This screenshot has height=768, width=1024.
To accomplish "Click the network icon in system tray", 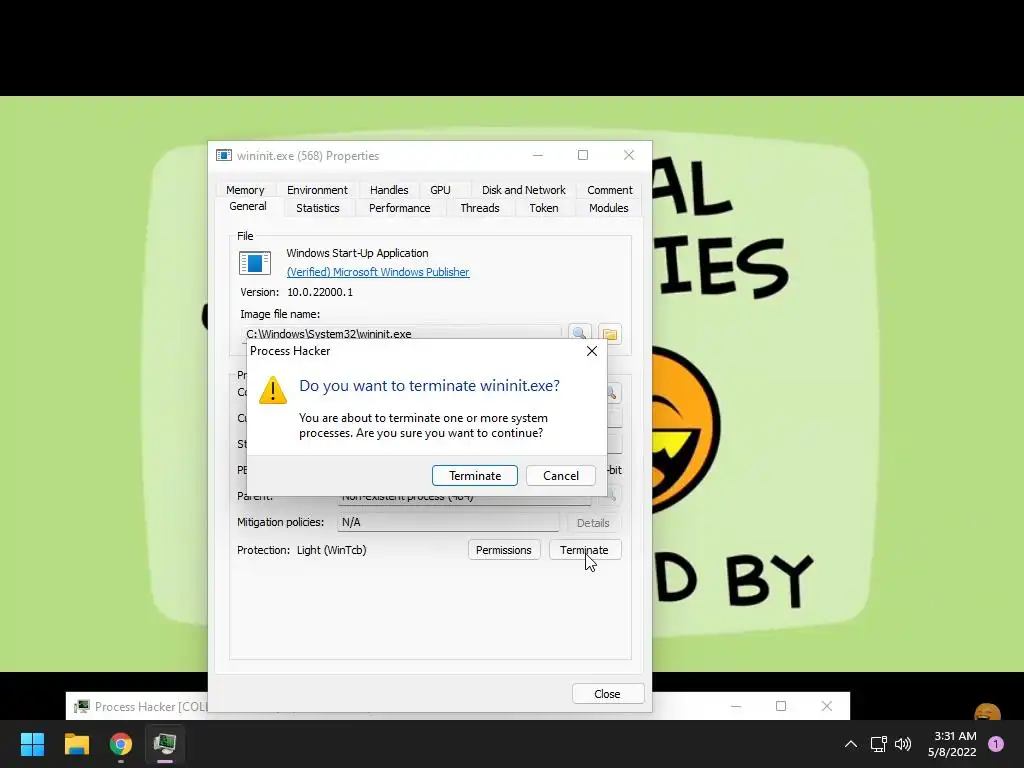I will pos(879,744).
